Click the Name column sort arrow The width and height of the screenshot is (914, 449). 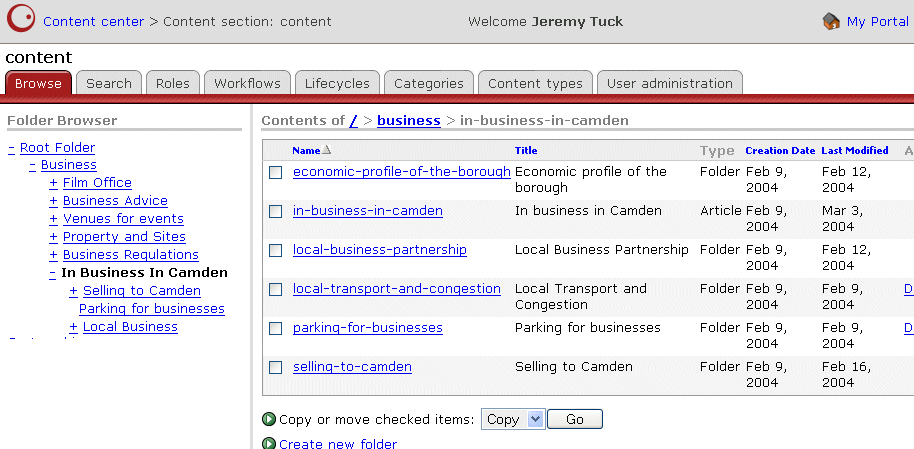[x=327, y=151]
